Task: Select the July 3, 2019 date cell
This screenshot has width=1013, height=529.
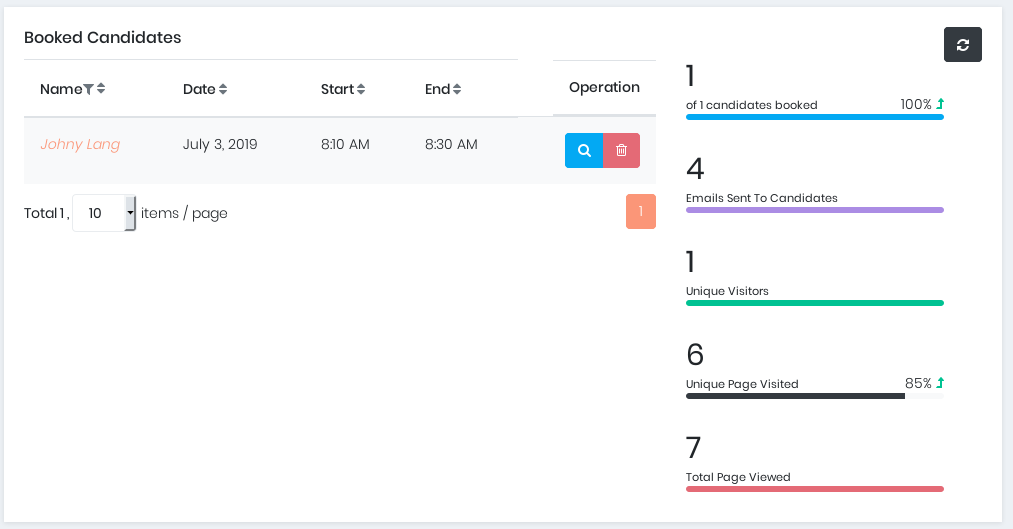Action: 220,144
